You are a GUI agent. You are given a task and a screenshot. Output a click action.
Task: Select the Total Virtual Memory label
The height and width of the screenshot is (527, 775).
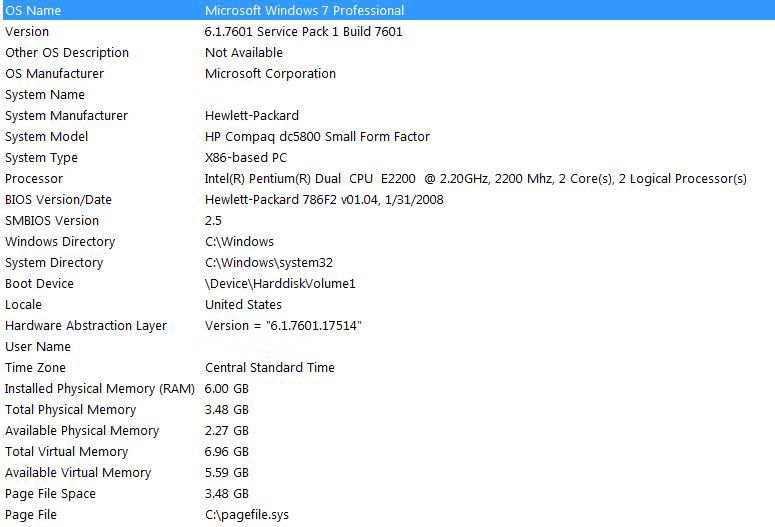(x=67, y=452)
